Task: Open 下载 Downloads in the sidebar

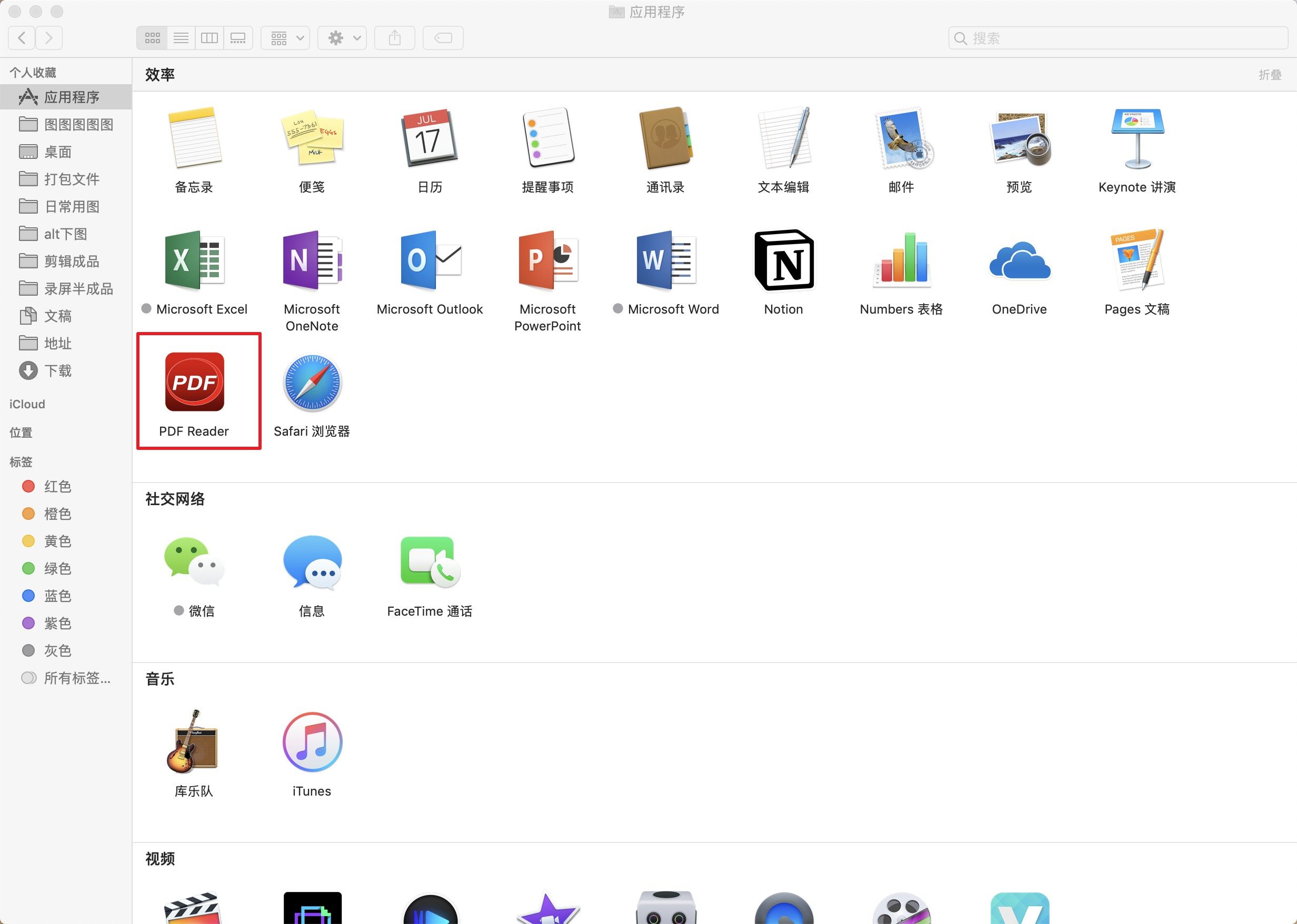Action: point(66,370)
